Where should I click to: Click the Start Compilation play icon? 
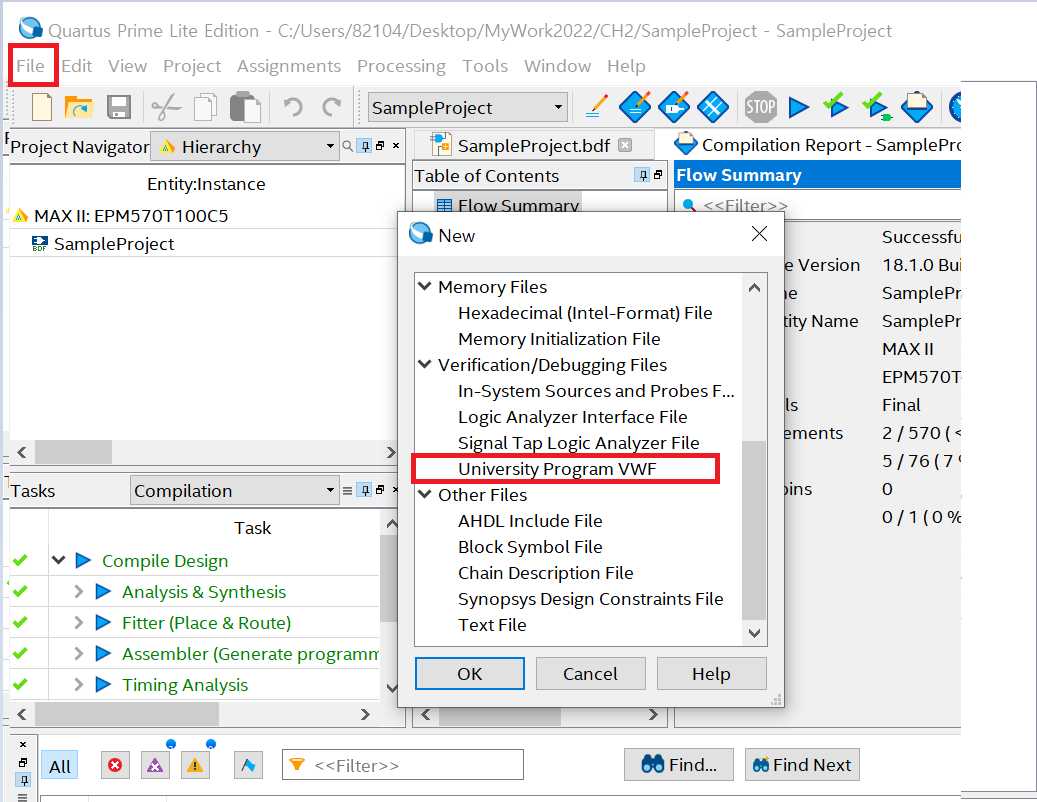tap(799, 107)
